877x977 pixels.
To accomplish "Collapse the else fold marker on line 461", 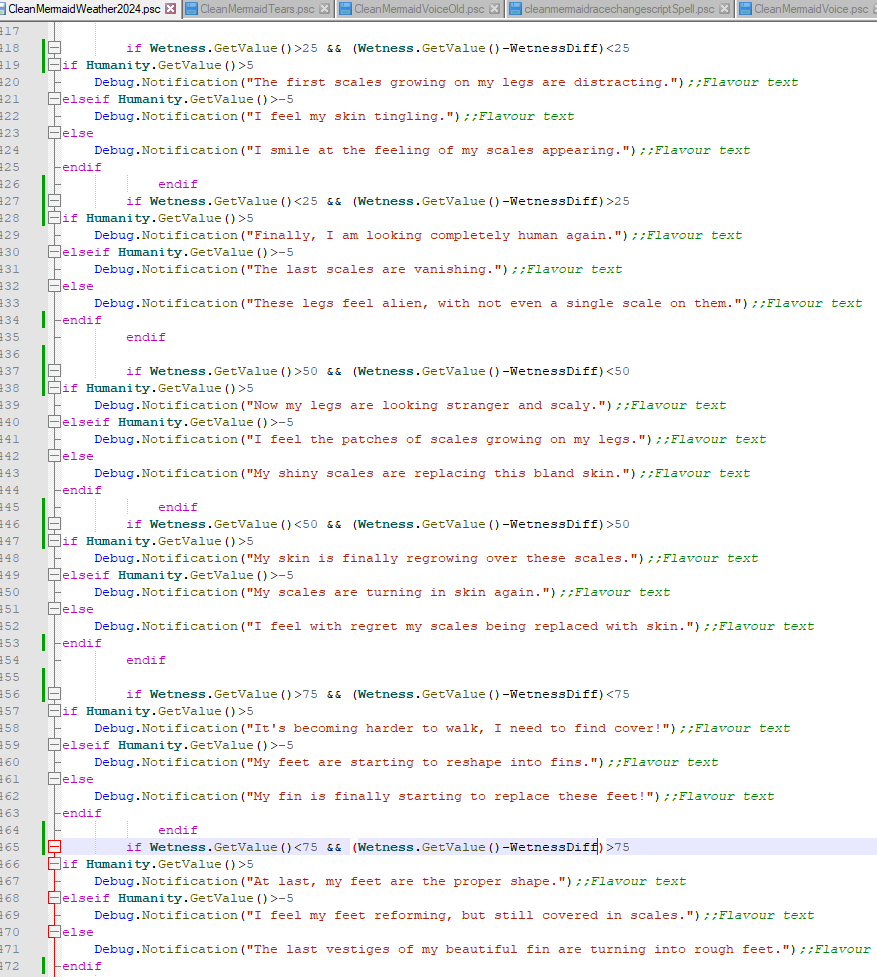I will pyautogui.click(x=55, y=779).
